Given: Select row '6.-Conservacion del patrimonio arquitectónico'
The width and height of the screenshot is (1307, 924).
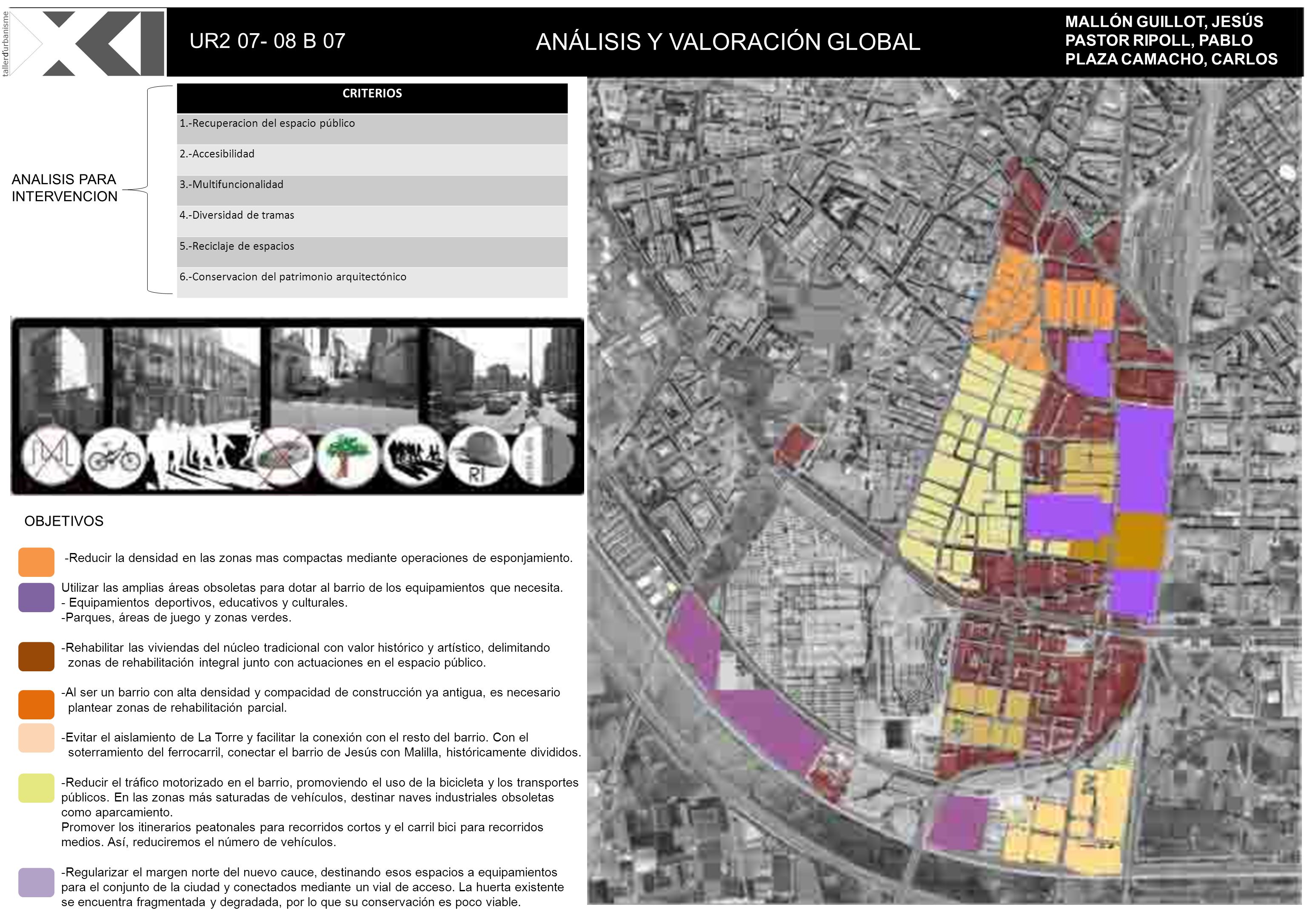Looking at the screenshot, I should [x=372, y=283].
